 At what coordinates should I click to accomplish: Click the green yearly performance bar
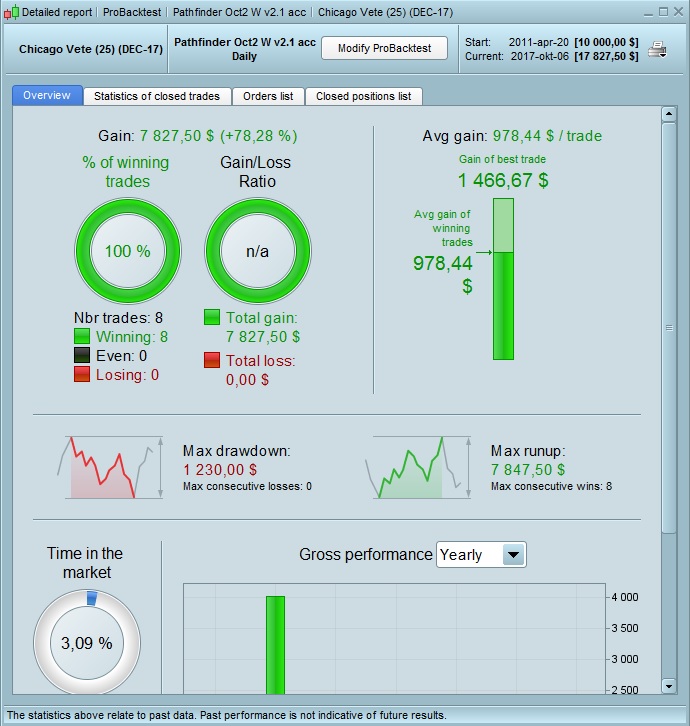(x=276, y=645)
